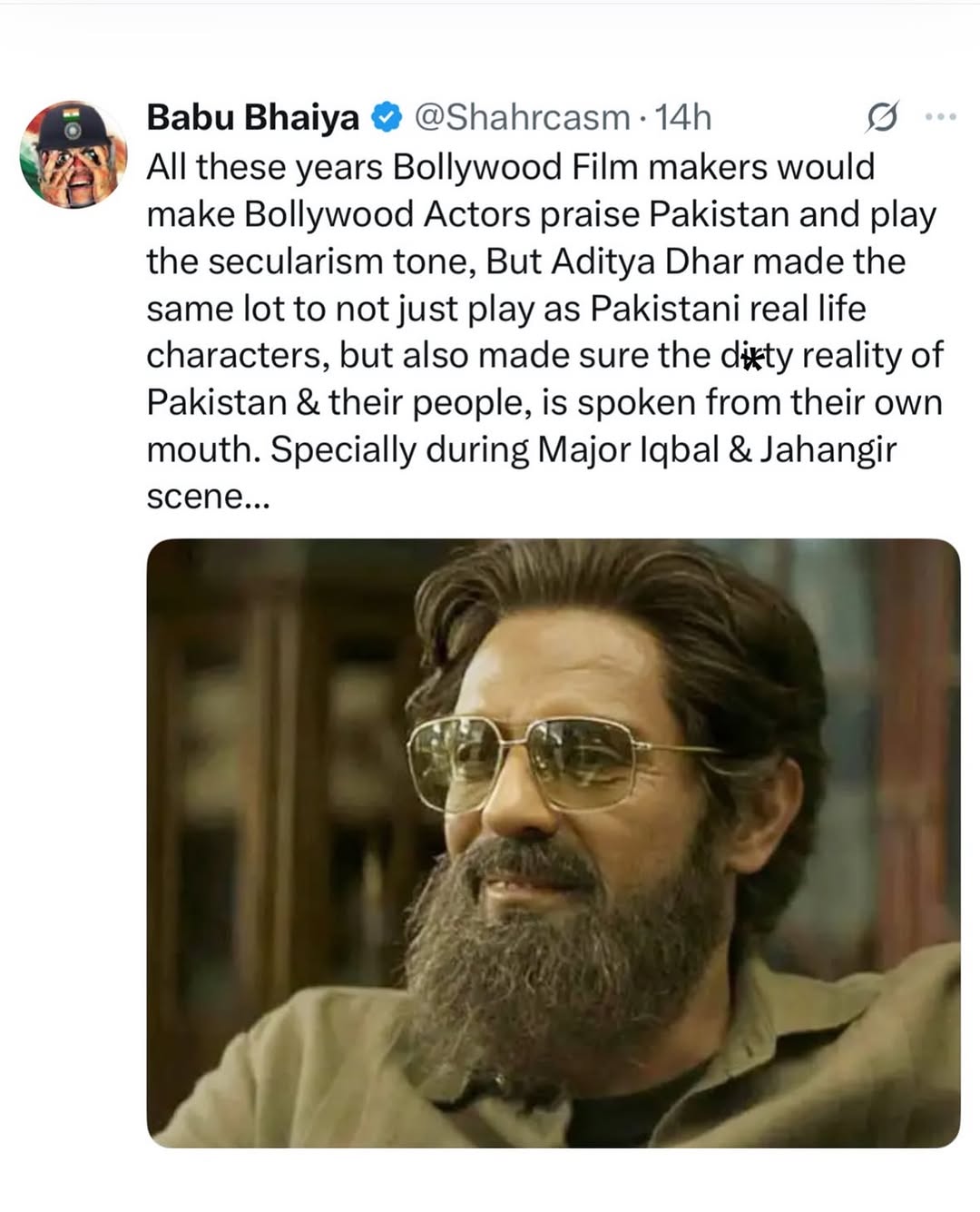This screenshot has width=980, height=1212.
Task: Open Babu Bhaiya's profile avatar
Action: point(73,154)
